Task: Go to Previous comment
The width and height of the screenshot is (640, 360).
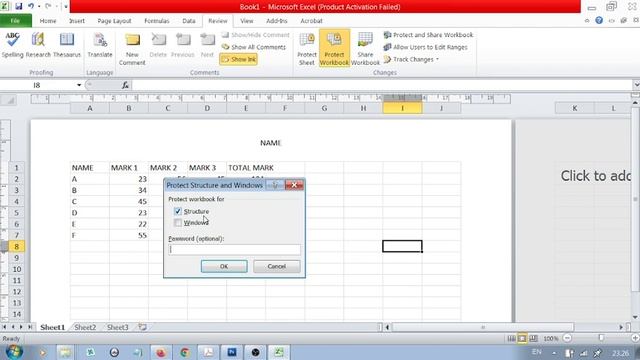Action: click(x=183, y=45)
